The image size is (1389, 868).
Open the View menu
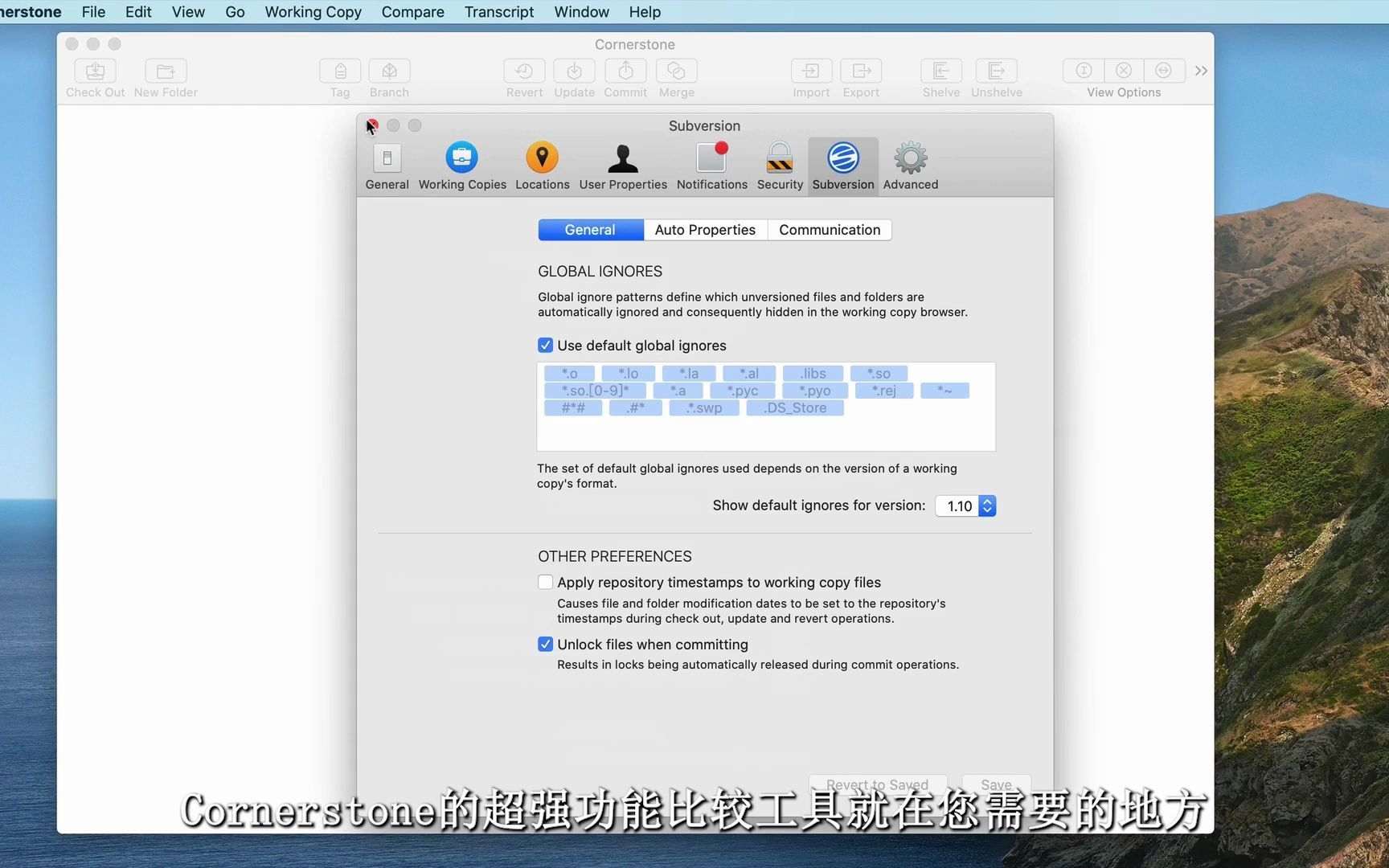(188, 12)
